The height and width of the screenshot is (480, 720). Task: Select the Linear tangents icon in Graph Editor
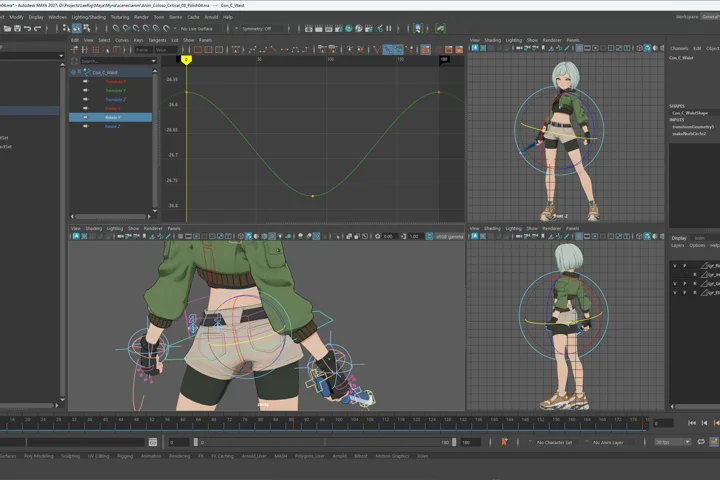point(274,50)
